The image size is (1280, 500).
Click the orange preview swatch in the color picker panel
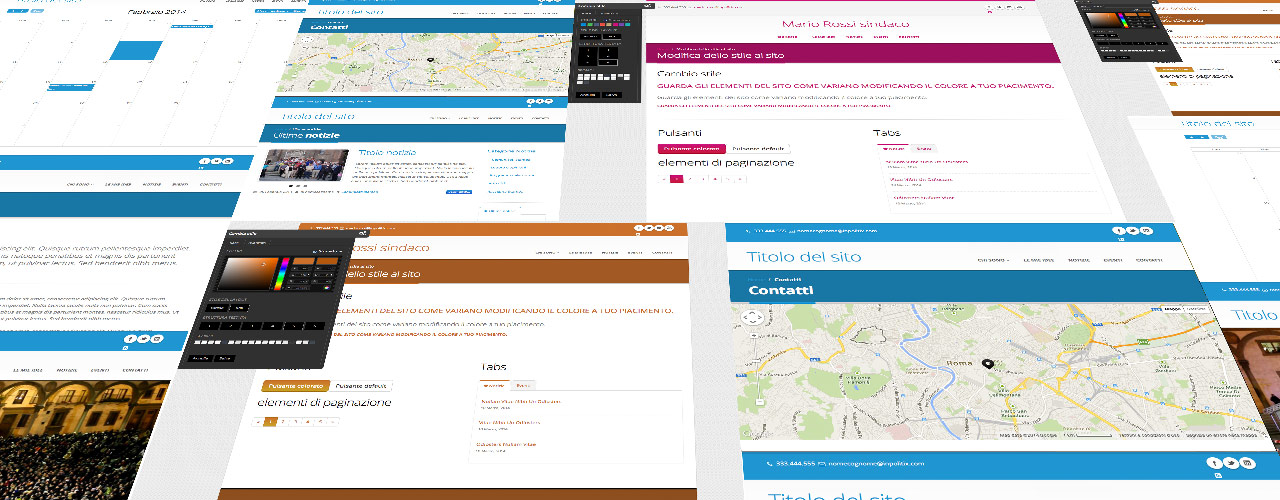click(x=305, y=262)
